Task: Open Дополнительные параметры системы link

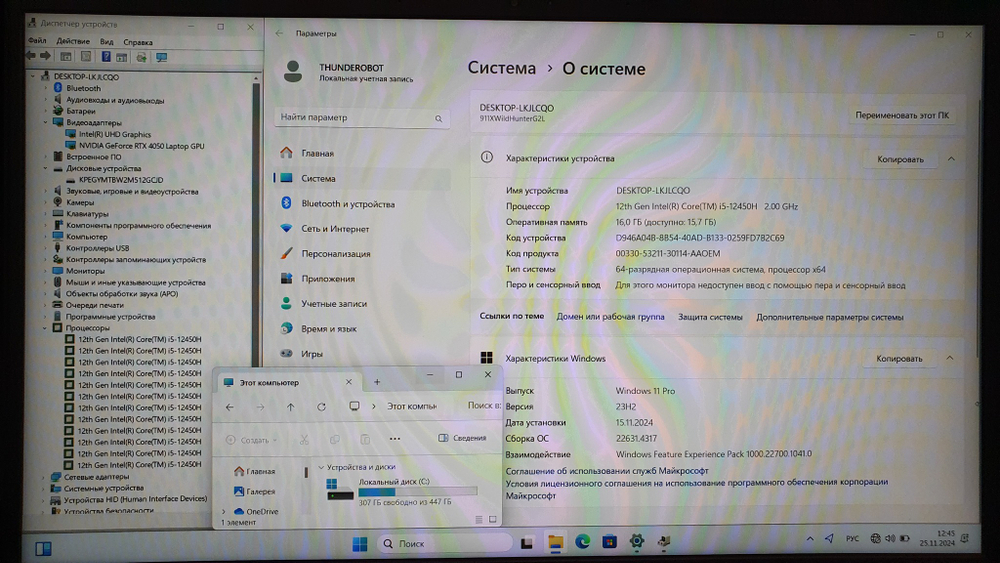Action: coord(830,317)
